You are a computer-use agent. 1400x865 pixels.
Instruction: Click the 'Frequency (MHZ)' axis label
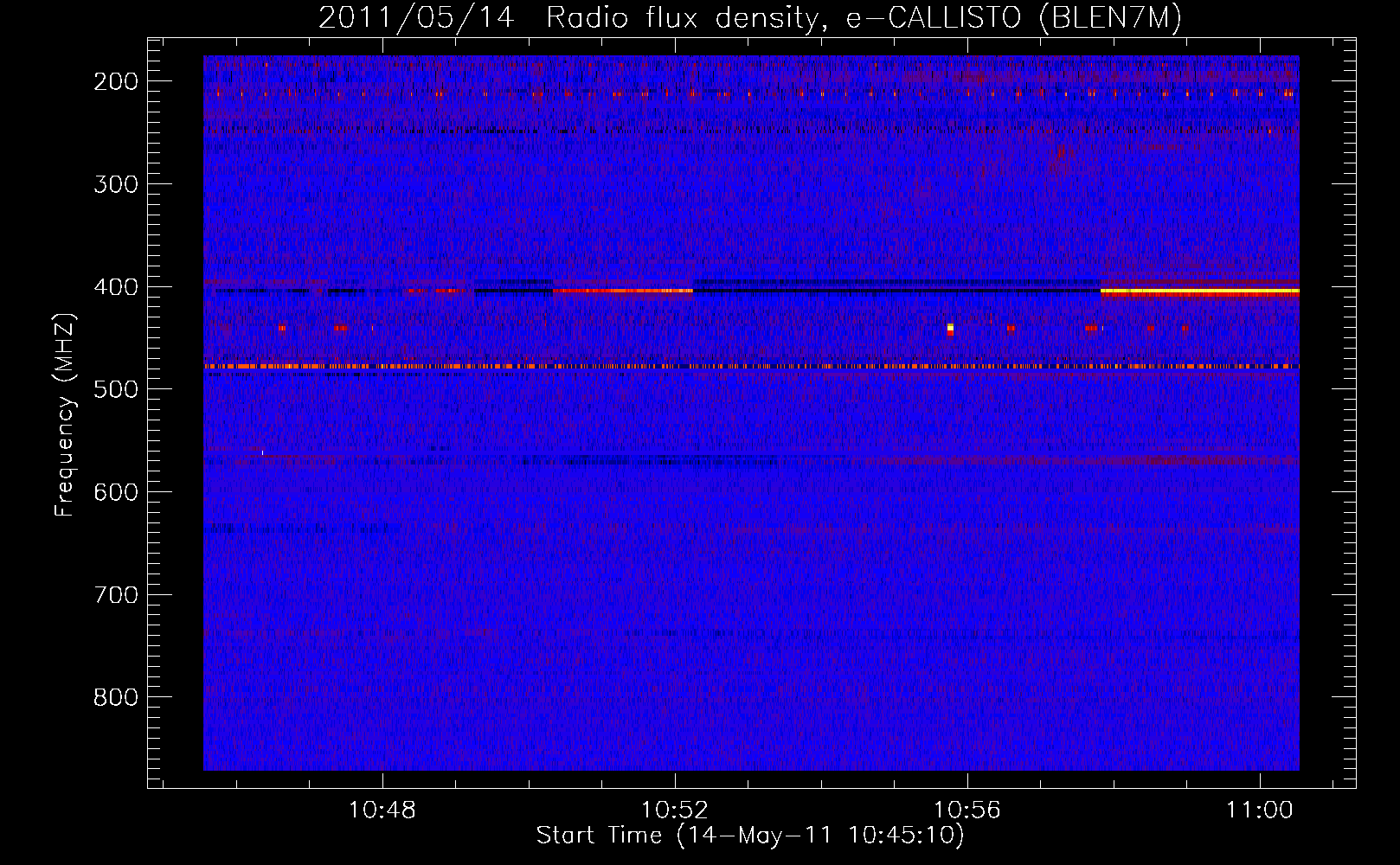[65, 414]
